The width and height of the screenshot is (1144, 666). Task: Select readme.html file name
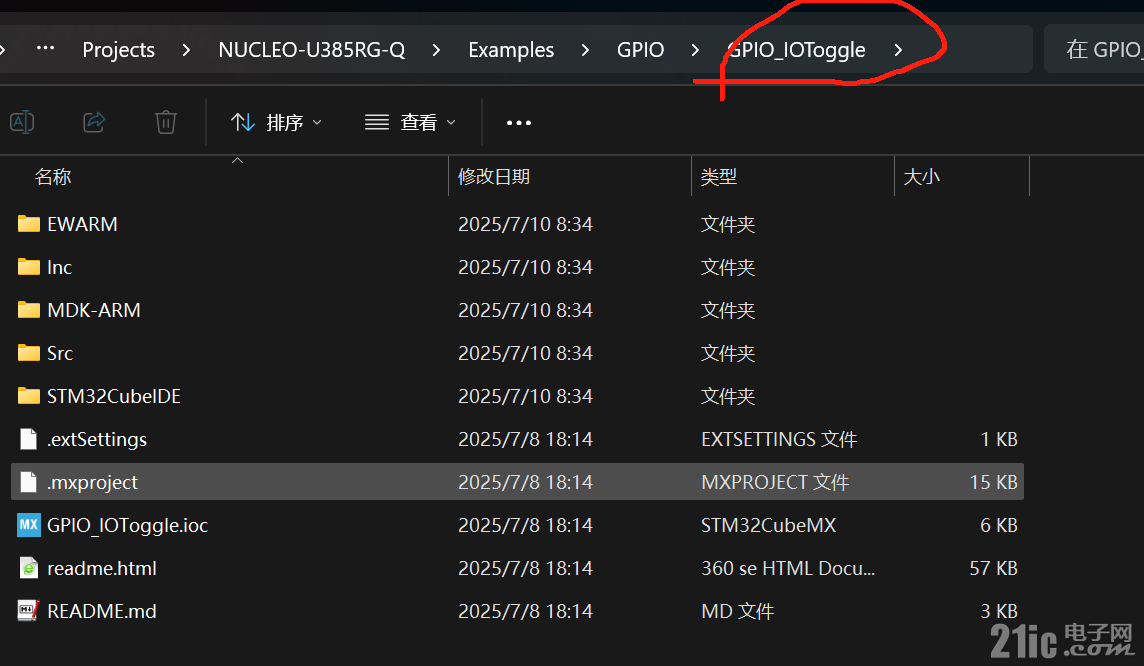102,568
